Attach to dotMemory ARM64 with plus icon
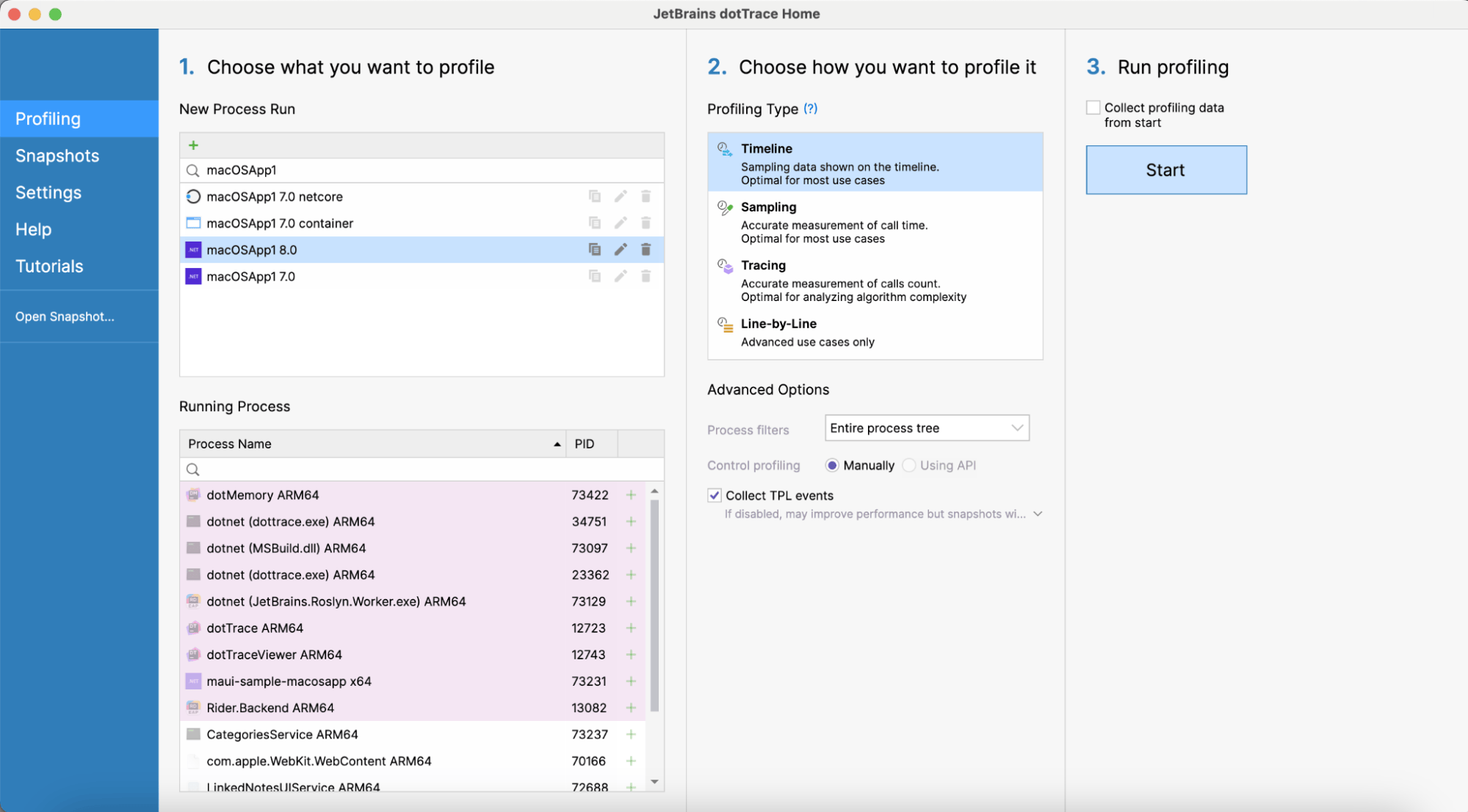 (x=631, y=495)
